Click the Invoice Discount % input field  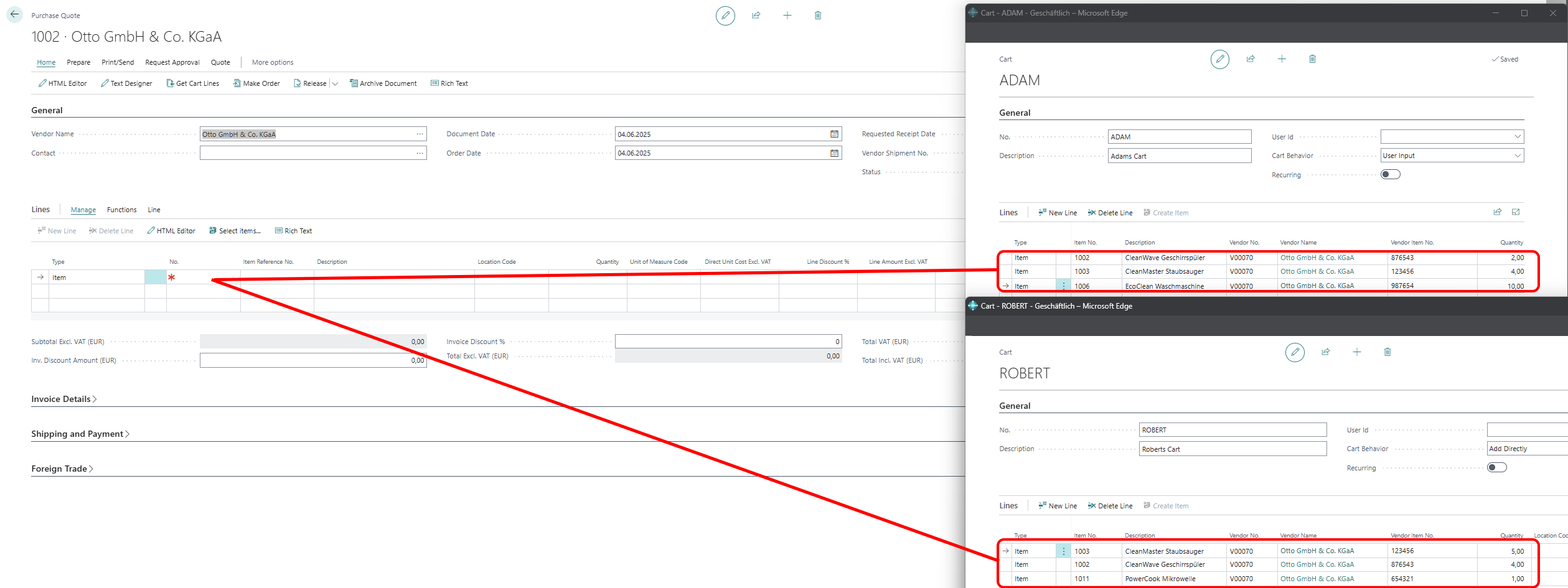tap(728, 342)
